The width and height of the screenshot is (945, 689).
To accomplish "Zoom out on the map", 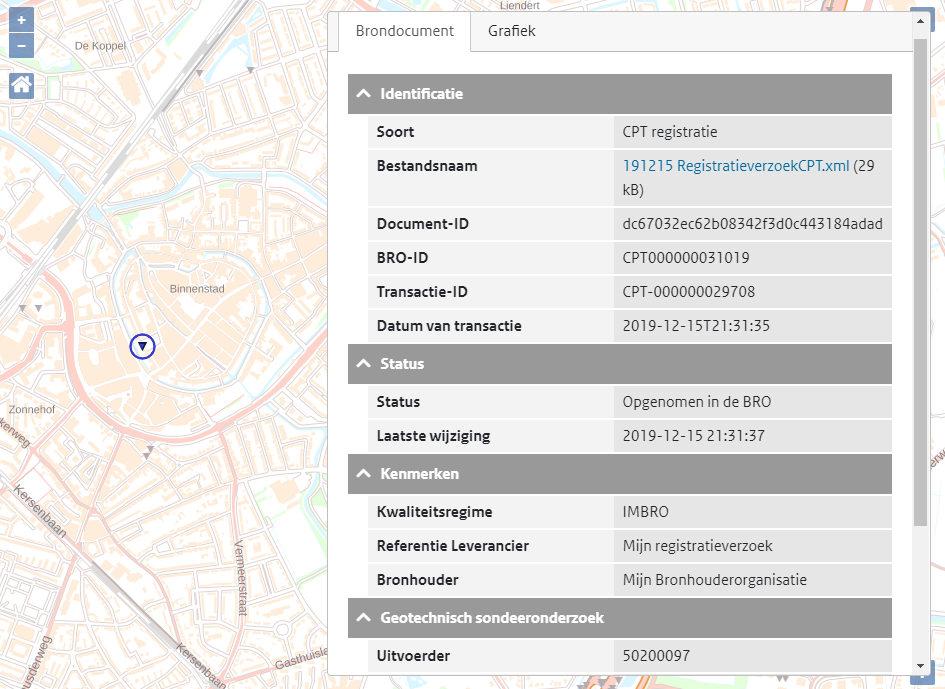I will point(21,44).
